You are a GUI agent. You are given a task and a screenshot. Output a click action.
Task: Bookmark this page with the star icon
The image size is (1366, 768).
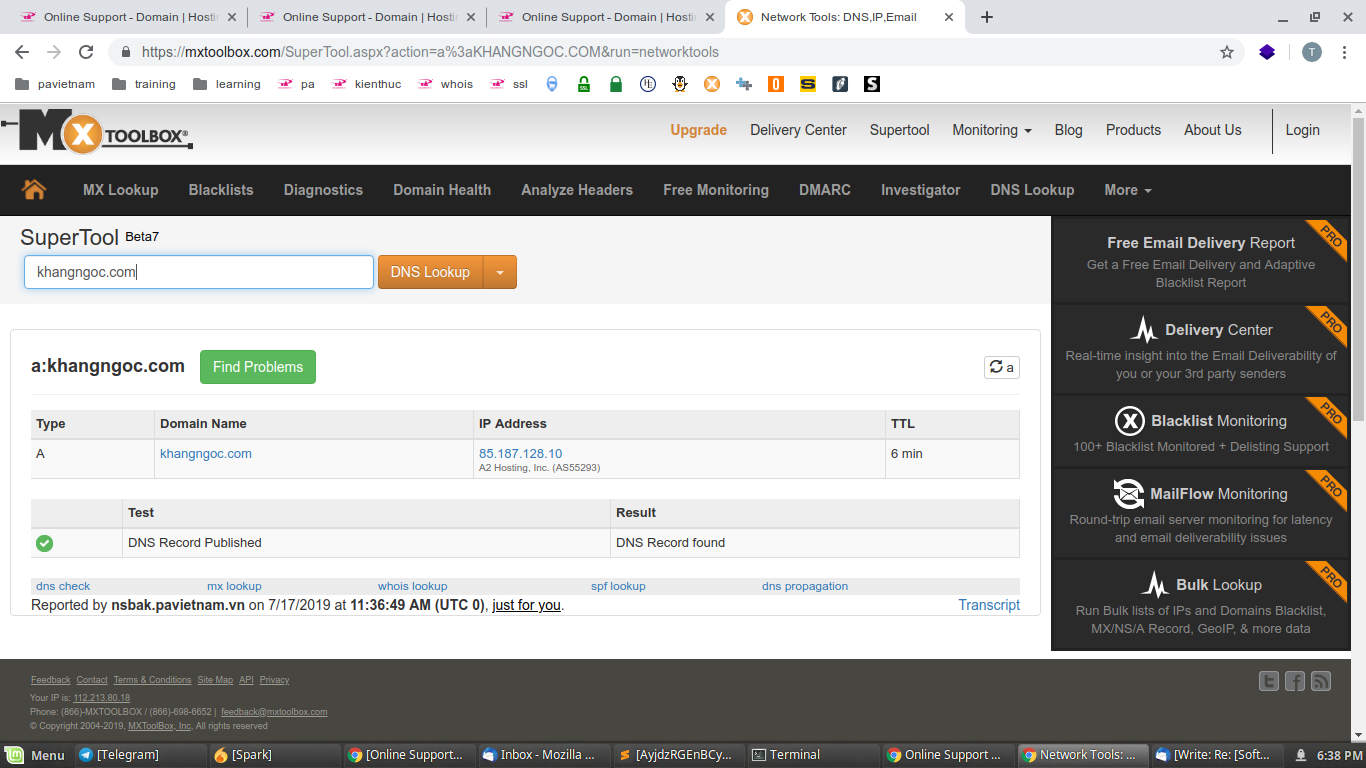pos(1227,52)
